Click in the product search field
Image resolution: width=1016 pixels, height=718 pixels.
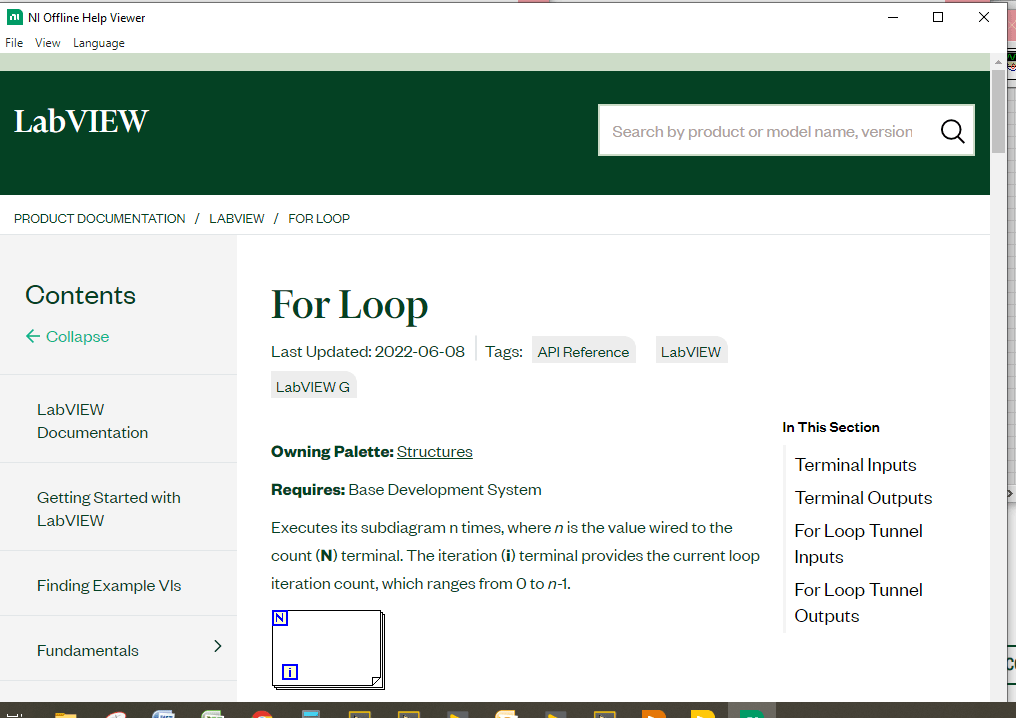coord(762,132)
